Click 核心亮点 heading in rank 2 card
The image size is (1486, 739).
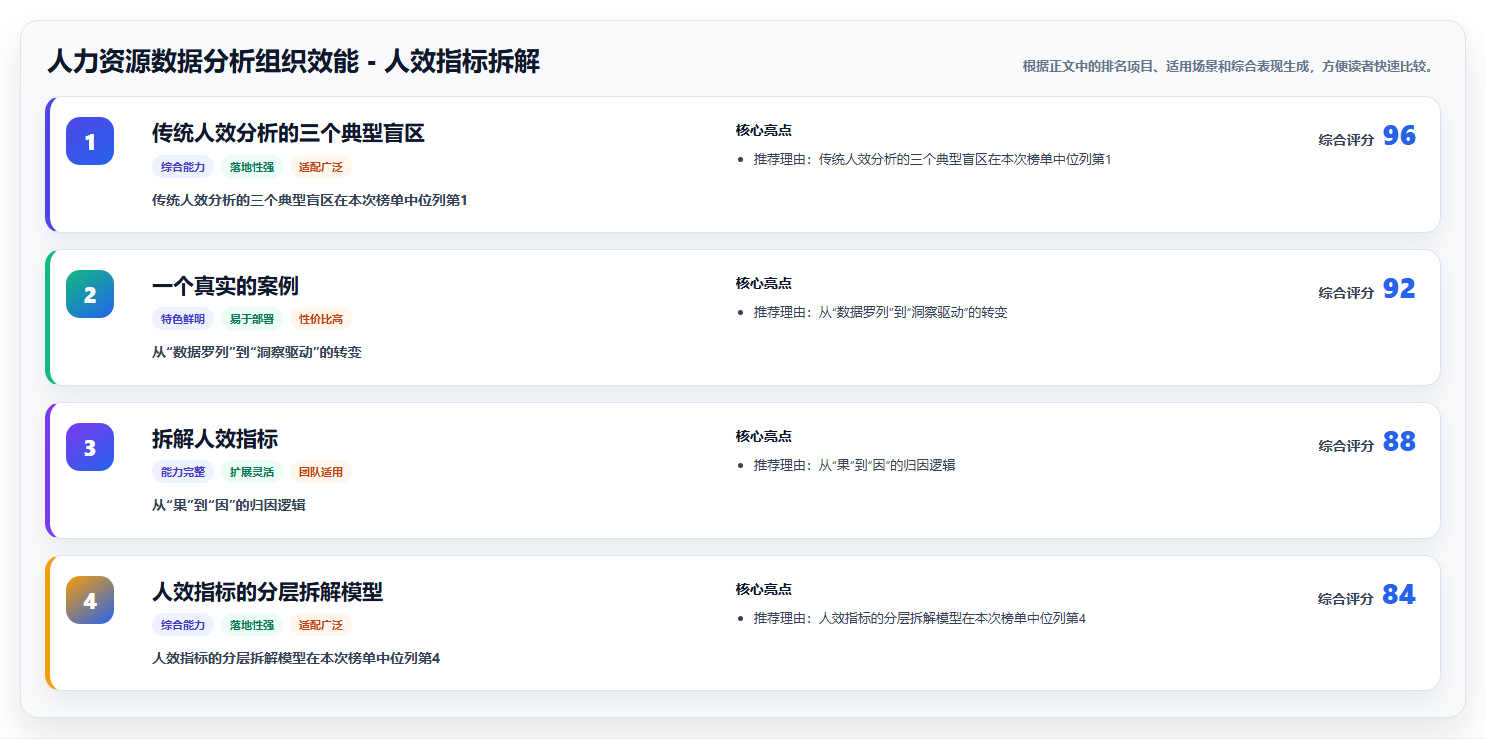point(764,284)
